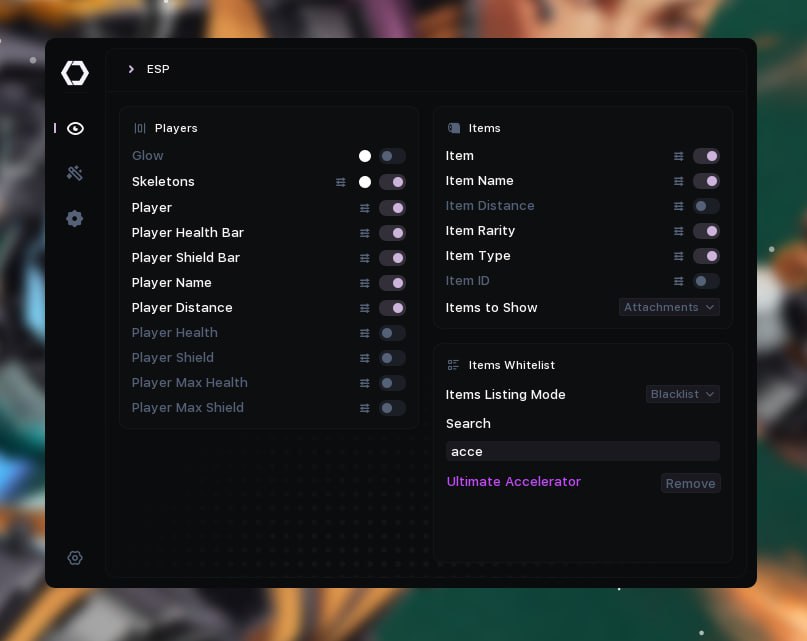807x641 pixels.
Task: Open Item Name options sliders icon
Action: pos(679,181)
